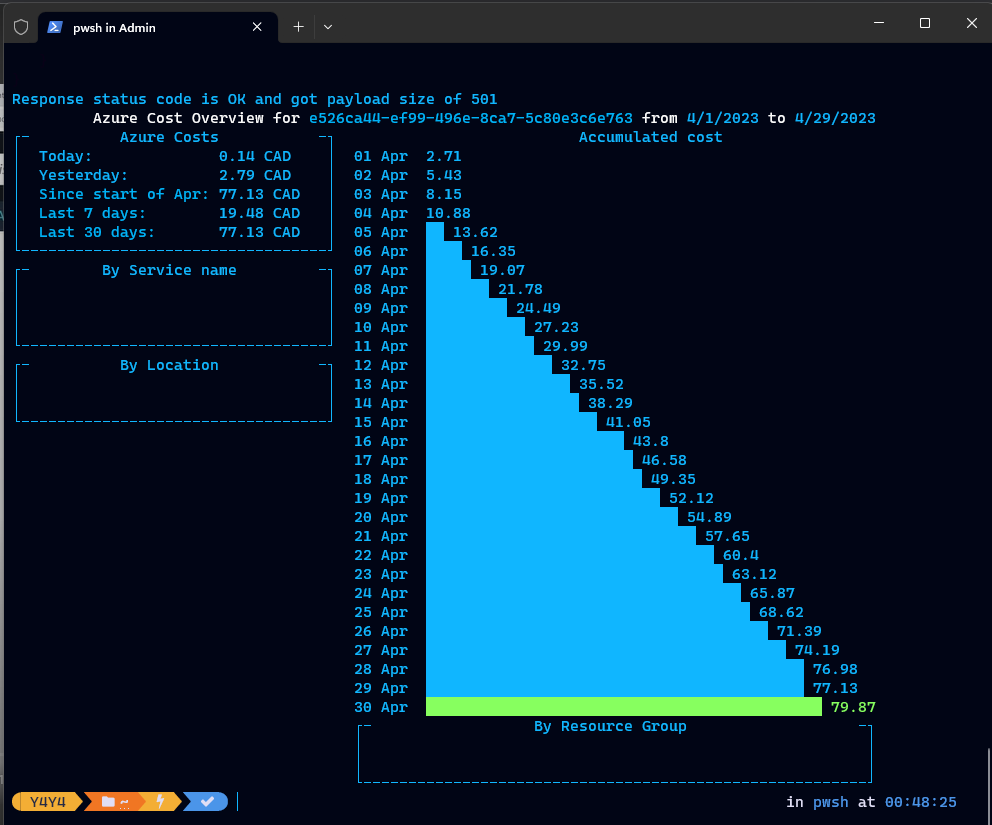Minimize the terminal window
992x825 pixels.
click(x=879, y=23)
